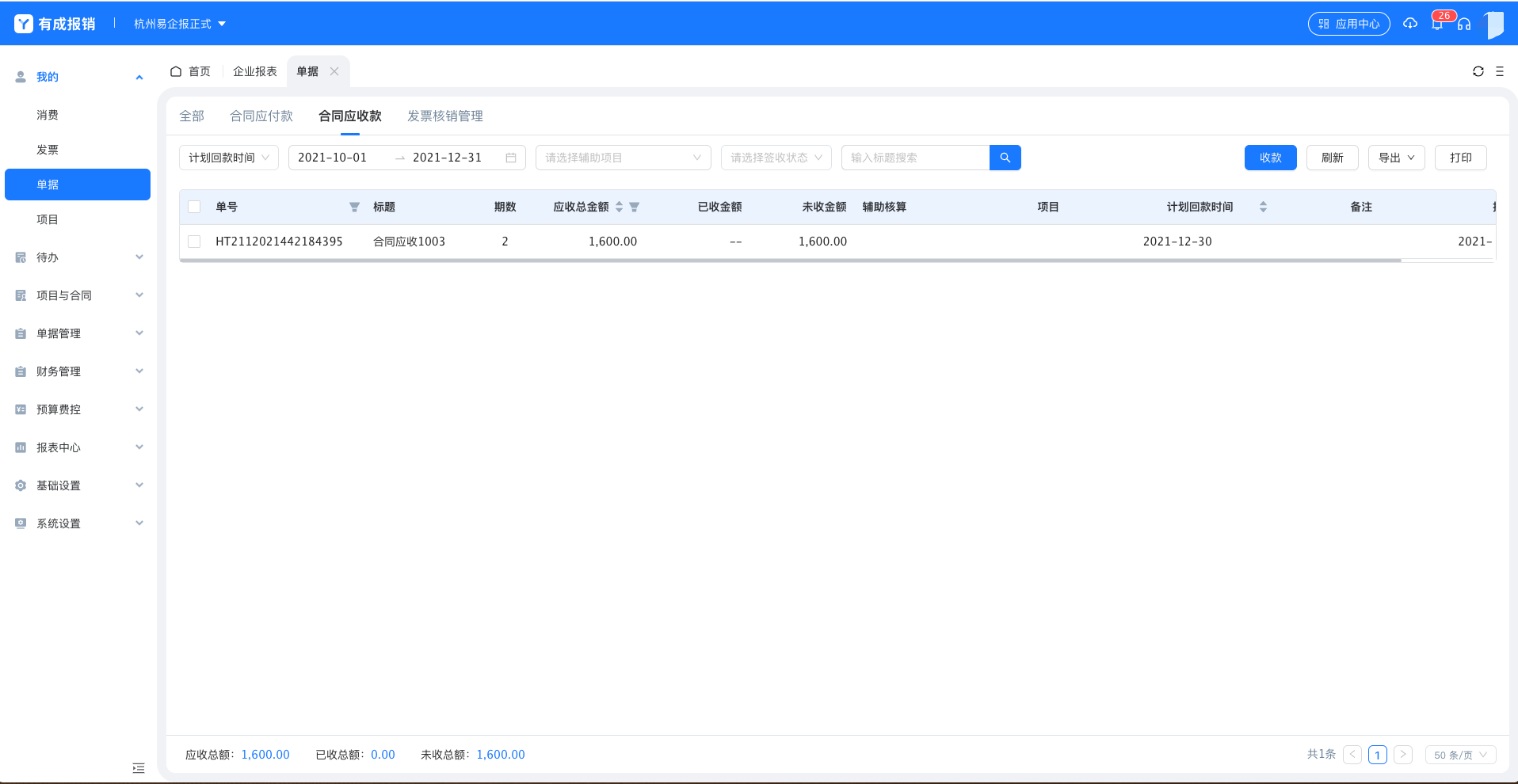The height and width of the screenshot is (784, 1518).
Task: Open 消费 in sidebar
Action: point(48,115)
